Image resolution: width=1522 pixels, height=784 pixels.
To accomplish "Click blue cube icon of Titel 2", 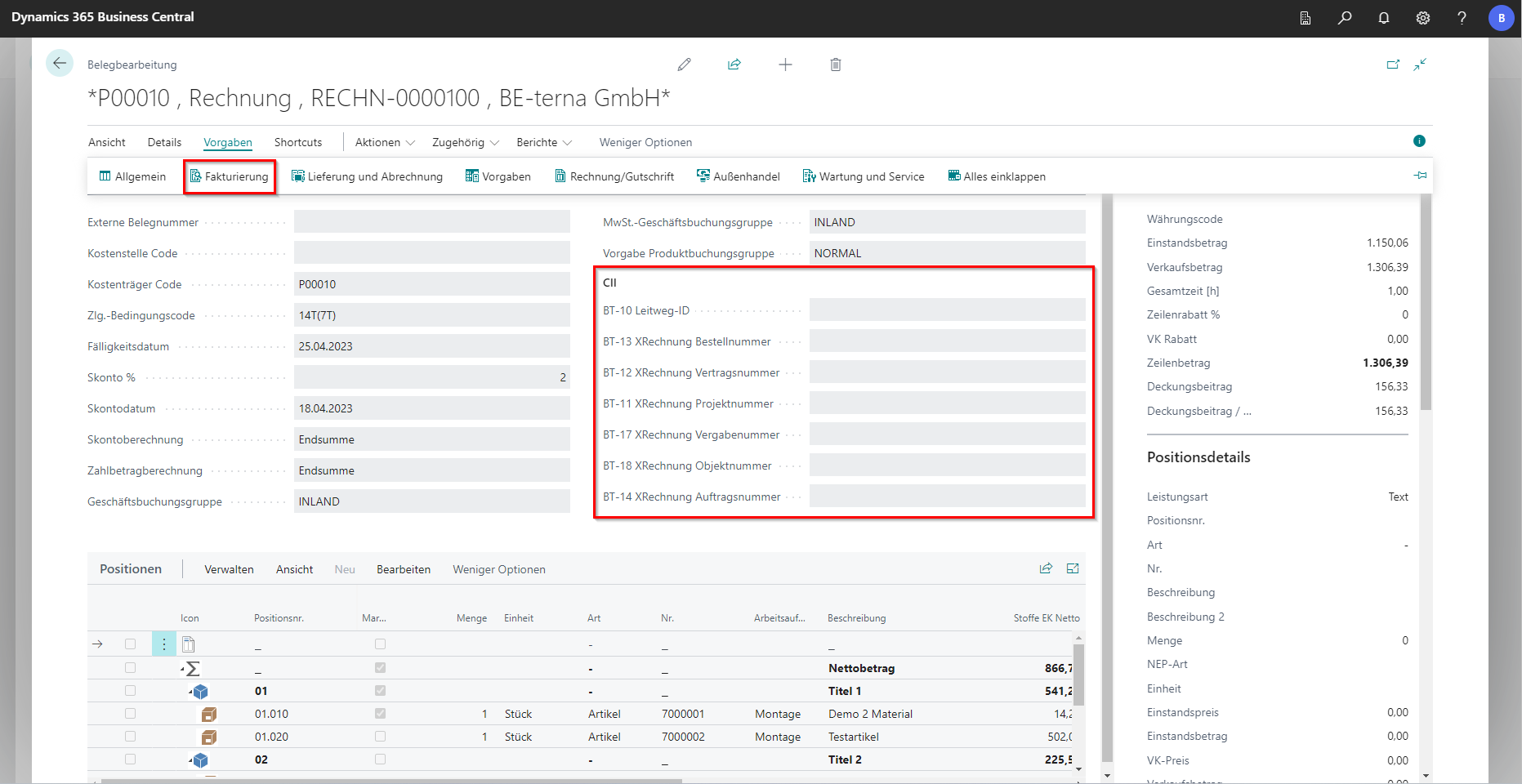I will [201, 760].
